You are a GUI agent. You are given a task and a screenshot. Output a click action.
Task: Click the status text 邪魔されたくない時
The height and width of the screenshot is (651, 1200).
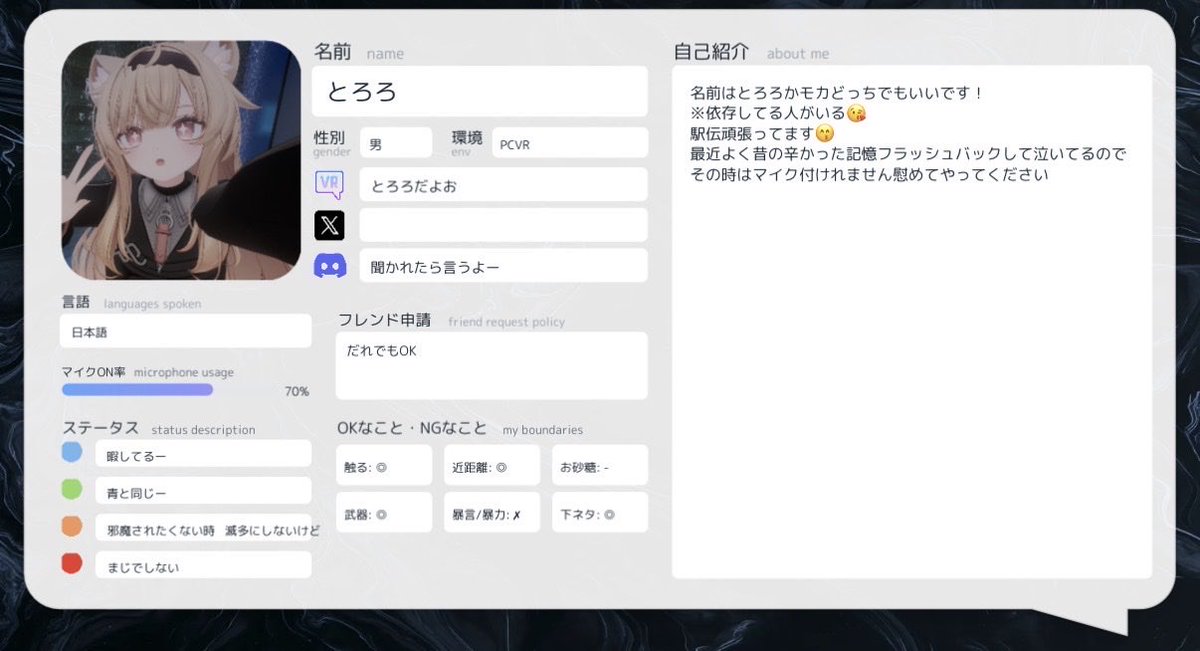(x=161, y=530)
